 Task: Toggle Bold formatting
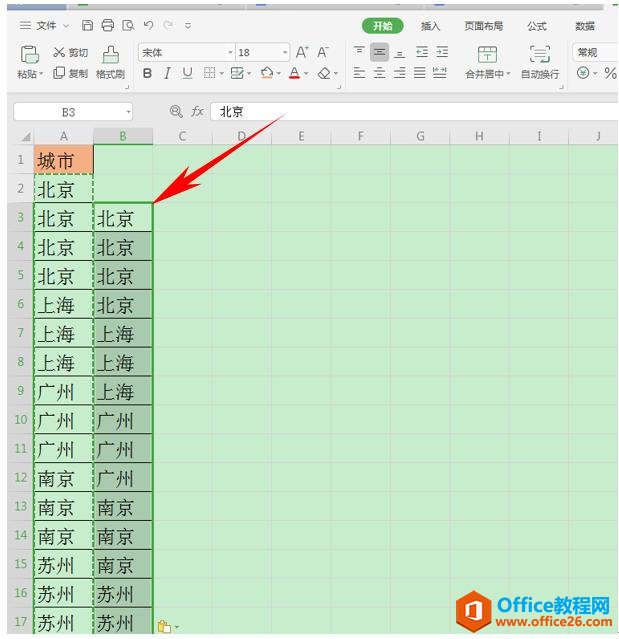pos(148,73)
